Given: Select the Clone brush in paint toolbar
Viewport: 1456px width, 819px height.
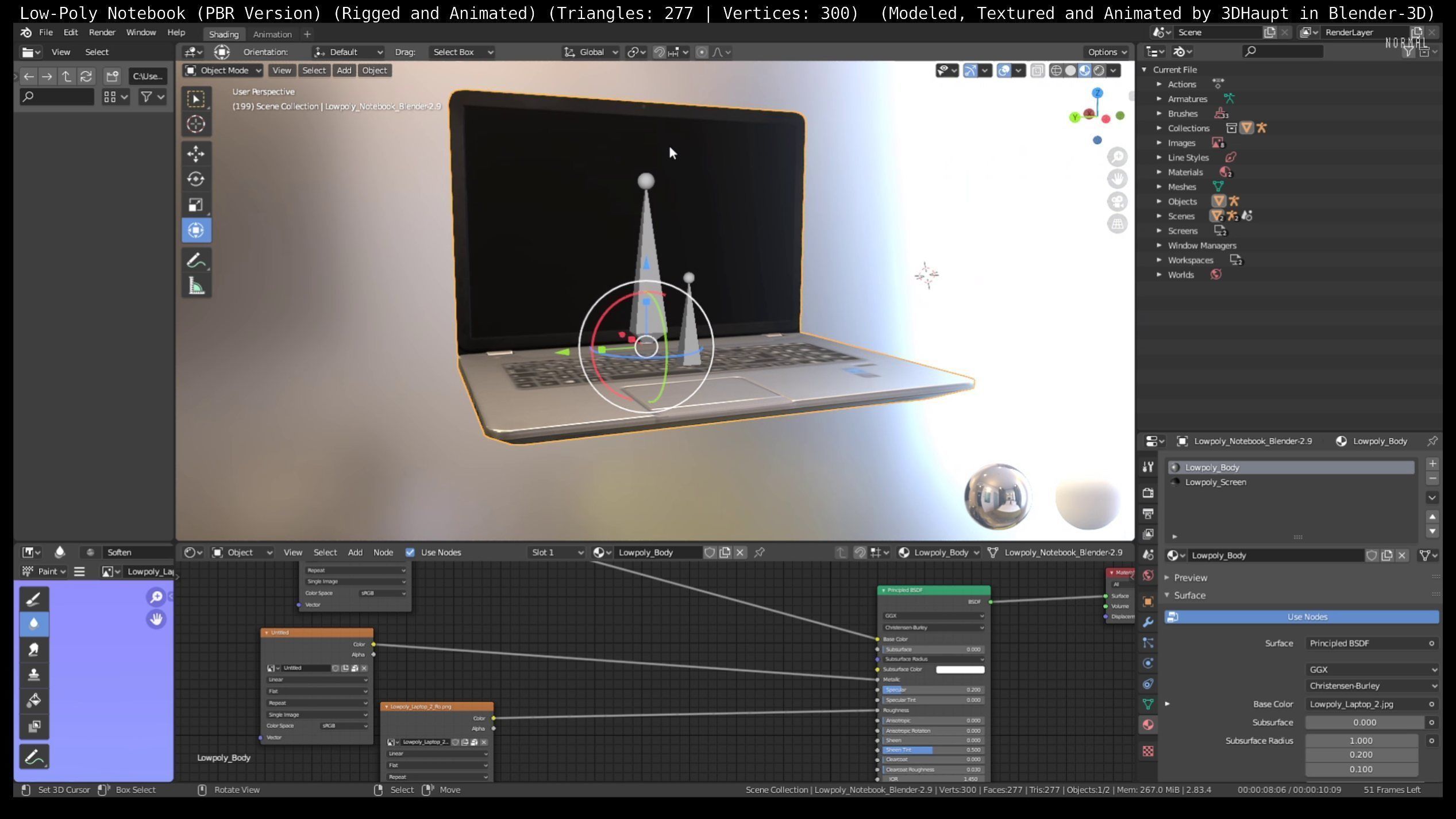Looking at the screenshot, I should pos(33,675).
